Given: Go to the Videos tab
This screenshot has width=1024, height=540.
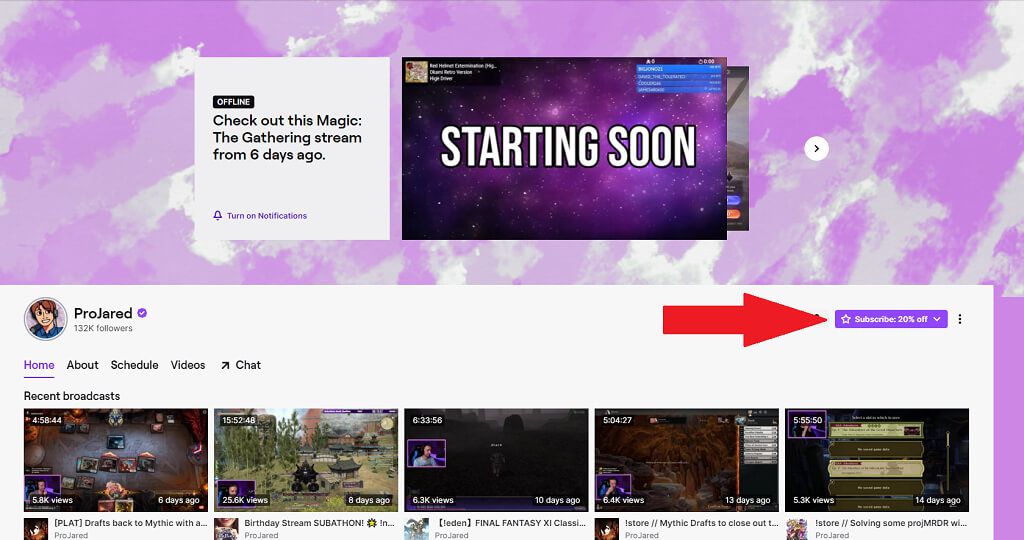Looking at the screenshot, I should click(188, 365).
